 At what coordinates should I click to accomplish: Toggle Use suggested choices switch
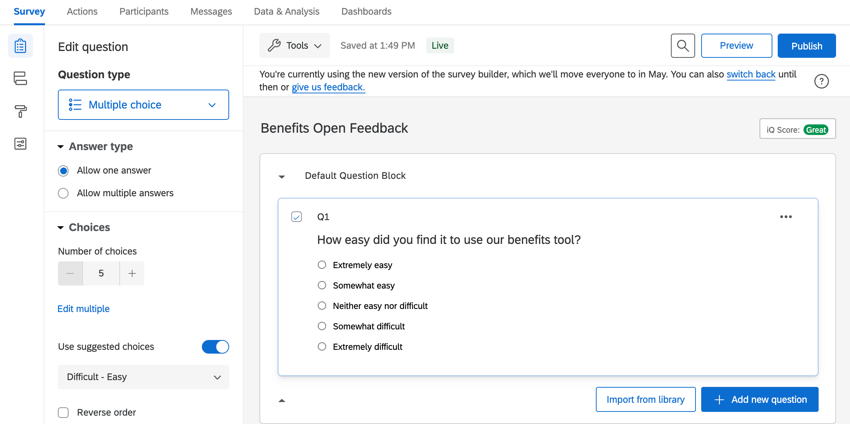click(x=215, y=347)
